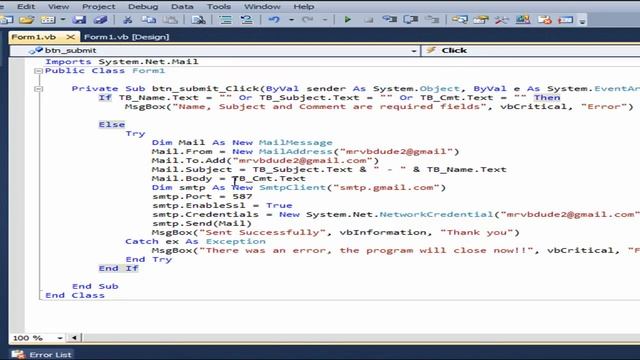Click the last toolbar icon before the overflow arrow
This screenshot has width=640, height=360.
coord(565,20)
